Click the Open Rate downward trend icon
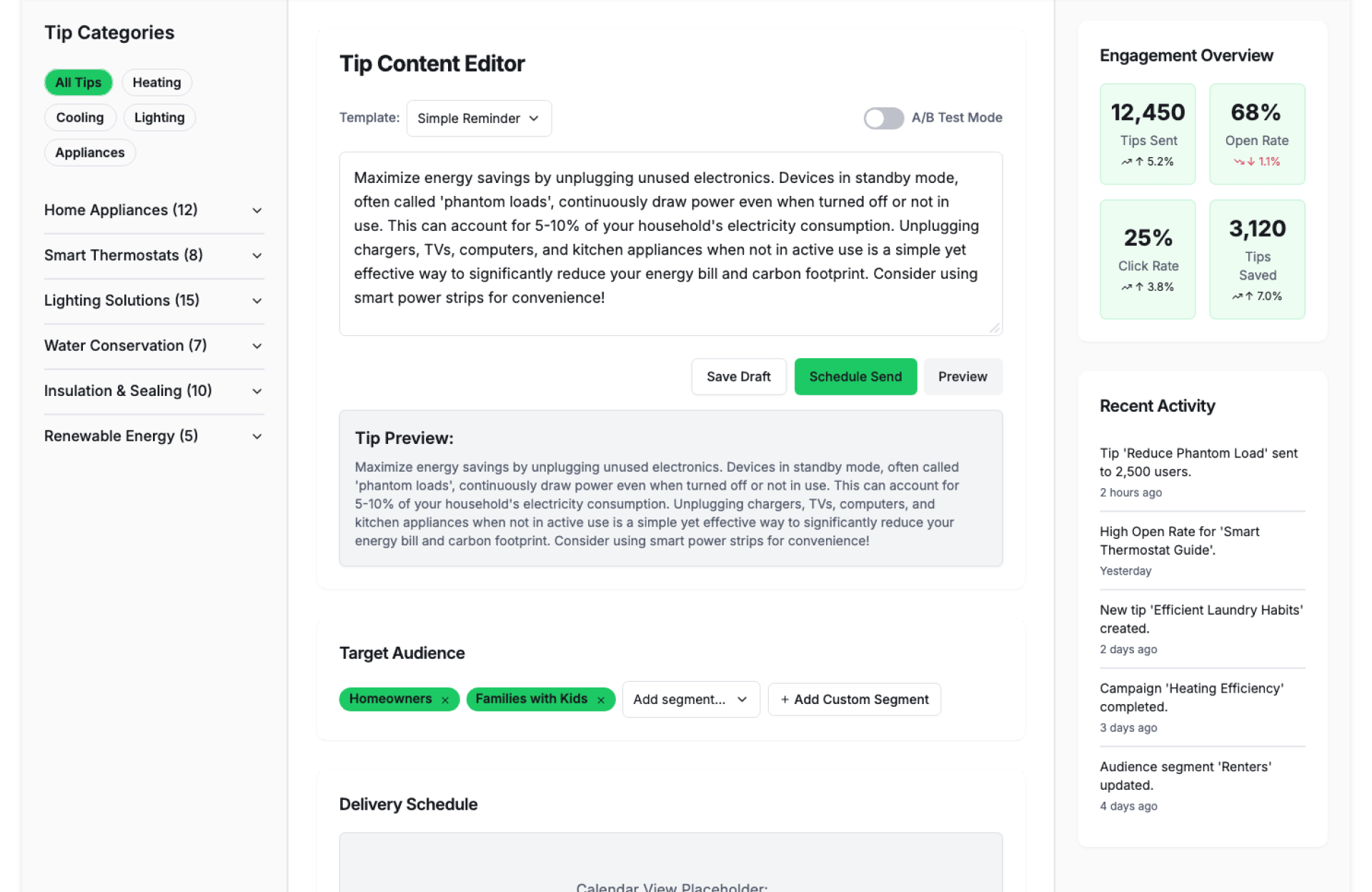This screenshot has height=892, width=1372. (1239, 162)
